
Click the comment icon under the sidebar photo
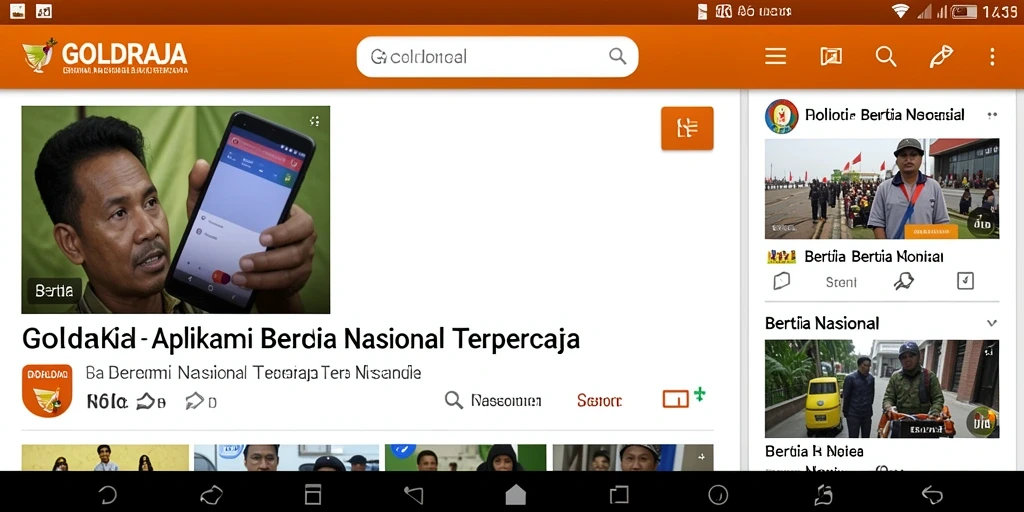coord(782,281)
